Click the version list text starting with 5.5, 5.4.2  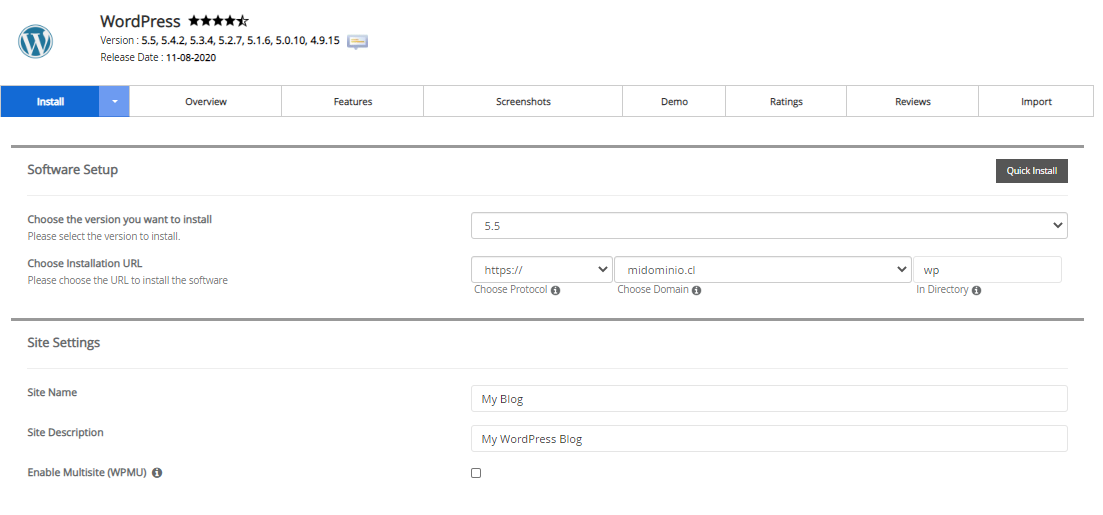pos(241,41)
